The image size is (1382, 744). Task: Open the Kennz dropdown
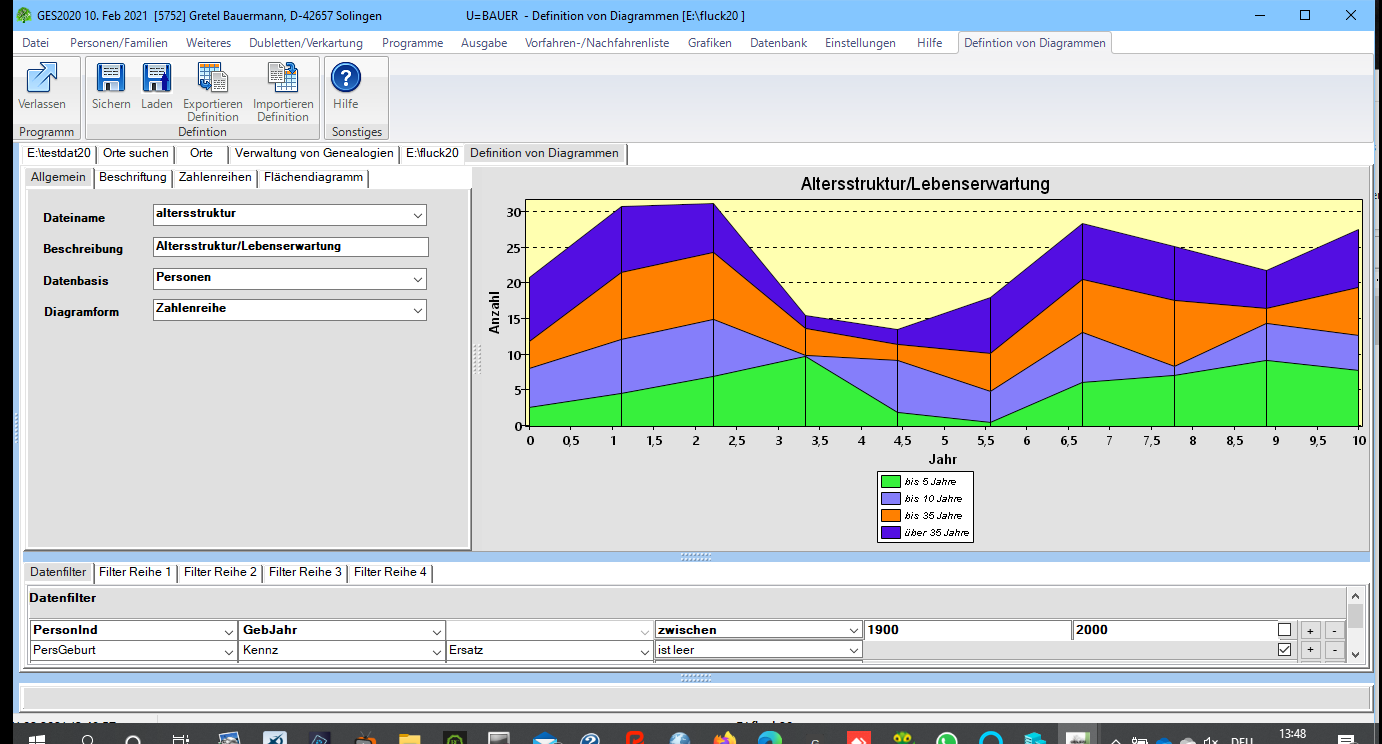pos(437,651)
